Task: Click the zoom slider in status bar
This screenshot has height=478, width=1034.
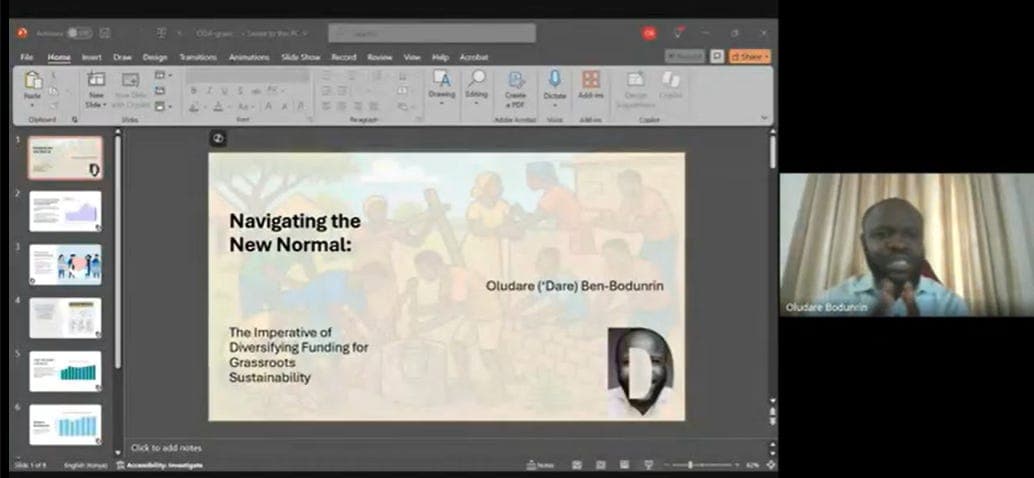Action: [689, 465]
